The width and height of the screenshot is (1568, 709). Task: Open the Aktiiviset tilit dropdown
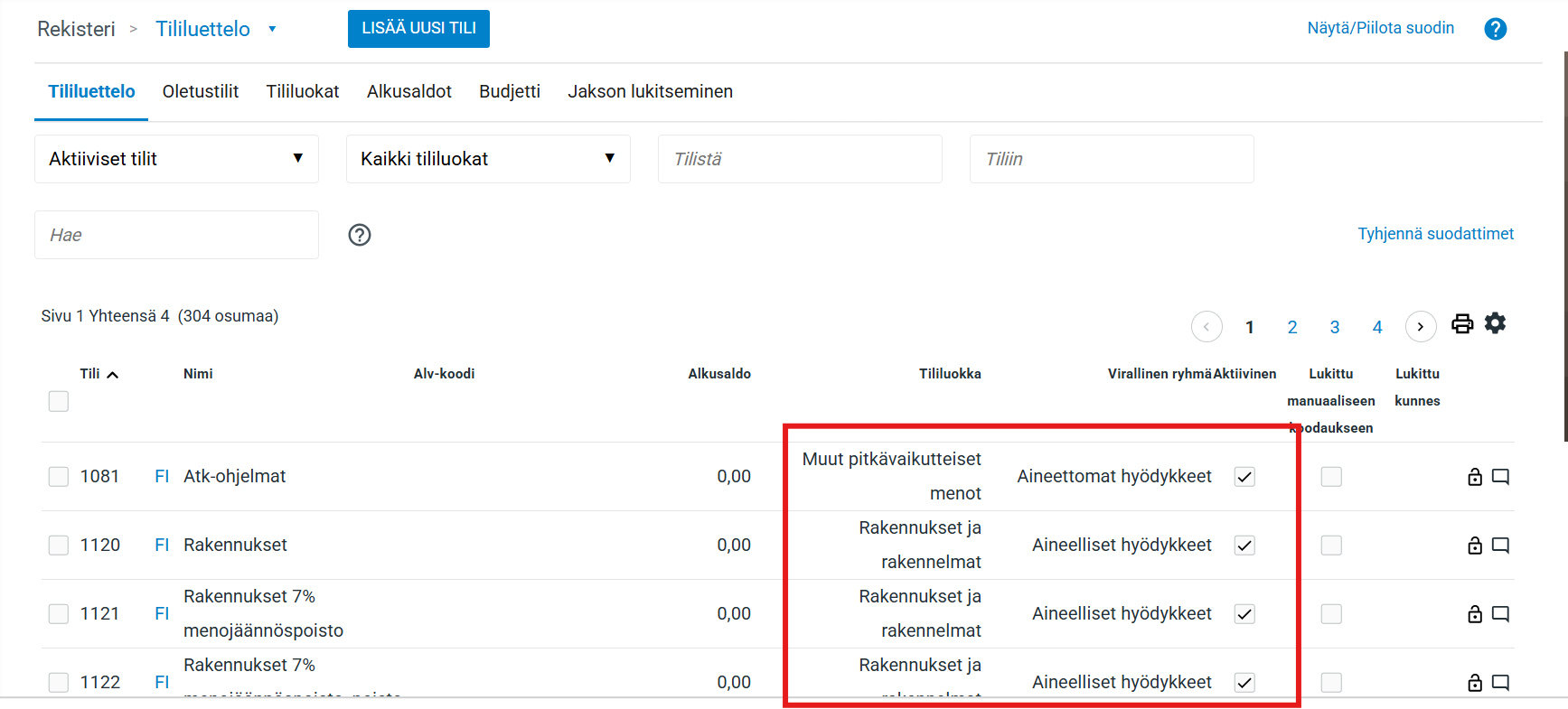(176, 159)
